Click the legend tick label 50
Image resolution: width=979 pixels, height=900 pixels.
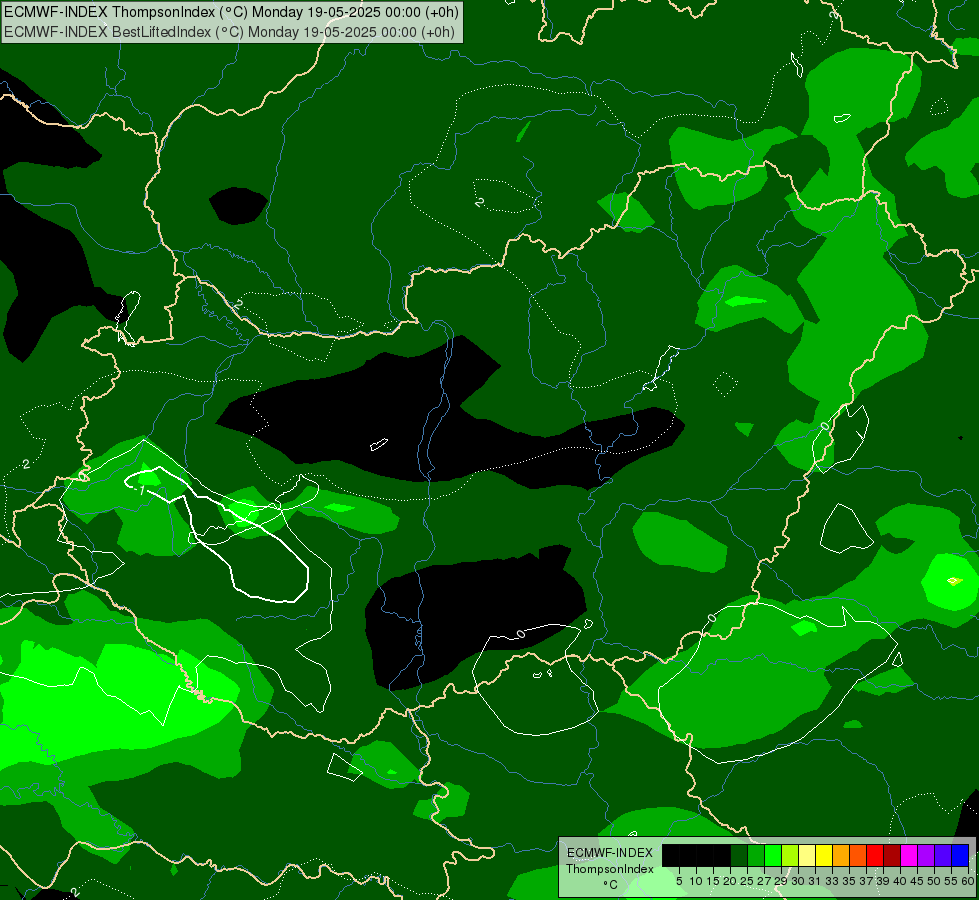point(934,881)
